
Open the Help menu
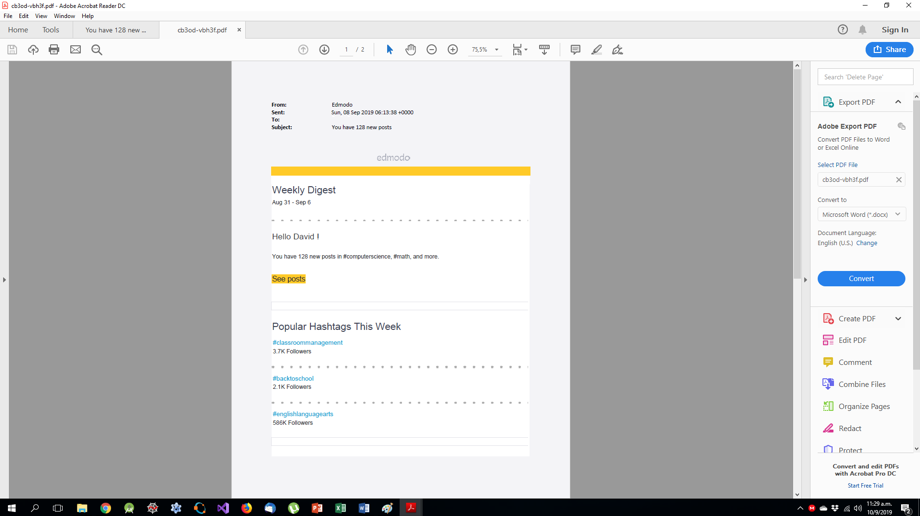[87, 16]
